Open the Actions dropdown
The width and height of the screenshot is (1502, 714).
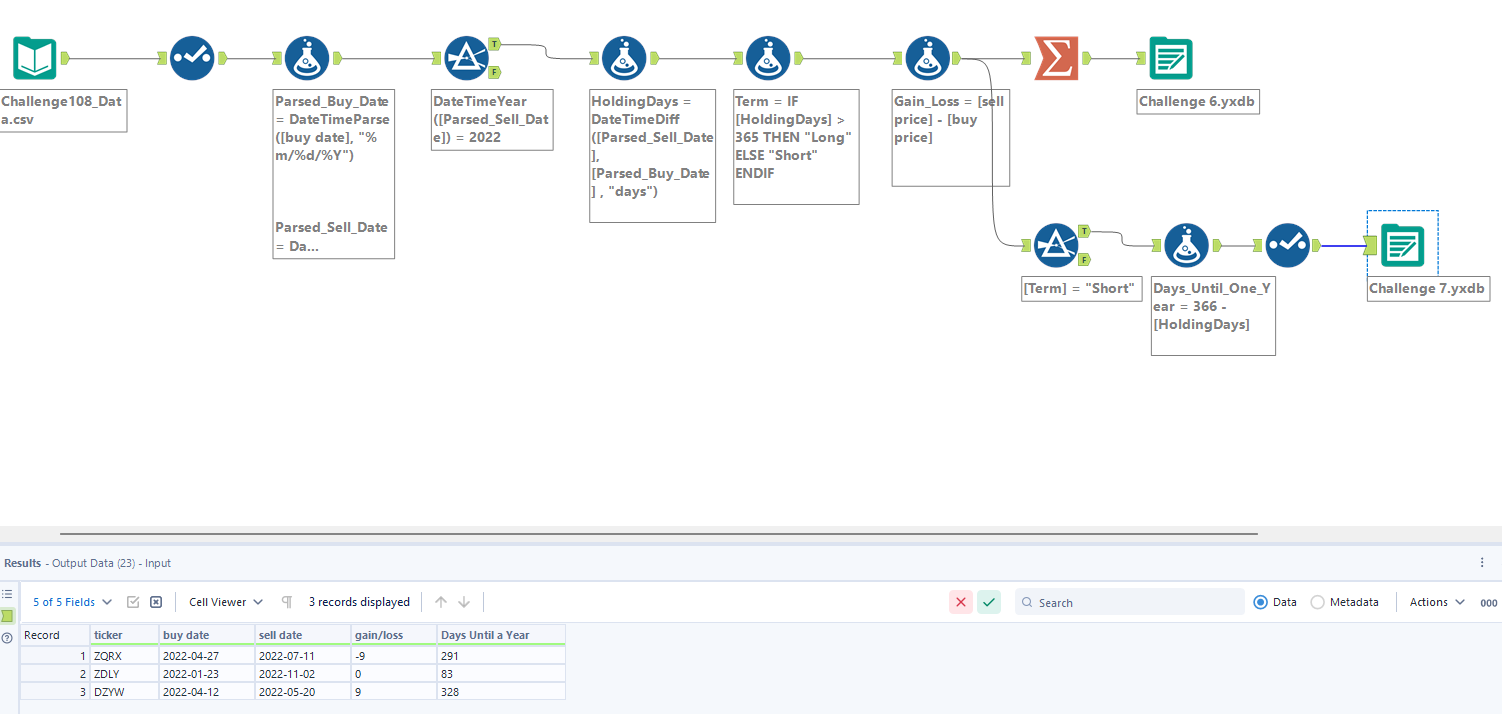click(1437, 602)
